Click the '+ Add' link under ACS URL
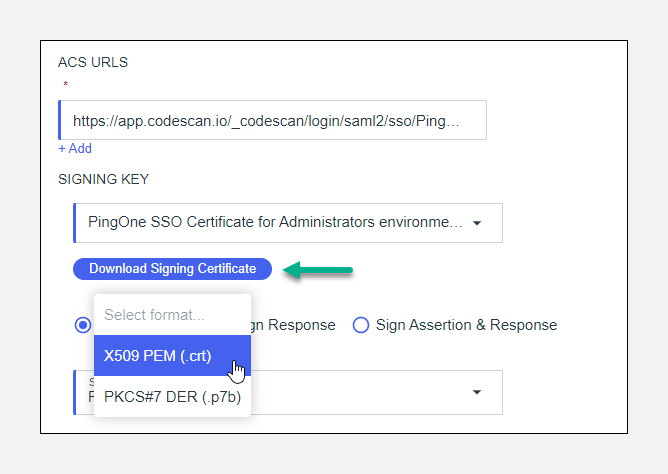The image size is (668, 474). tap(75, 148)
